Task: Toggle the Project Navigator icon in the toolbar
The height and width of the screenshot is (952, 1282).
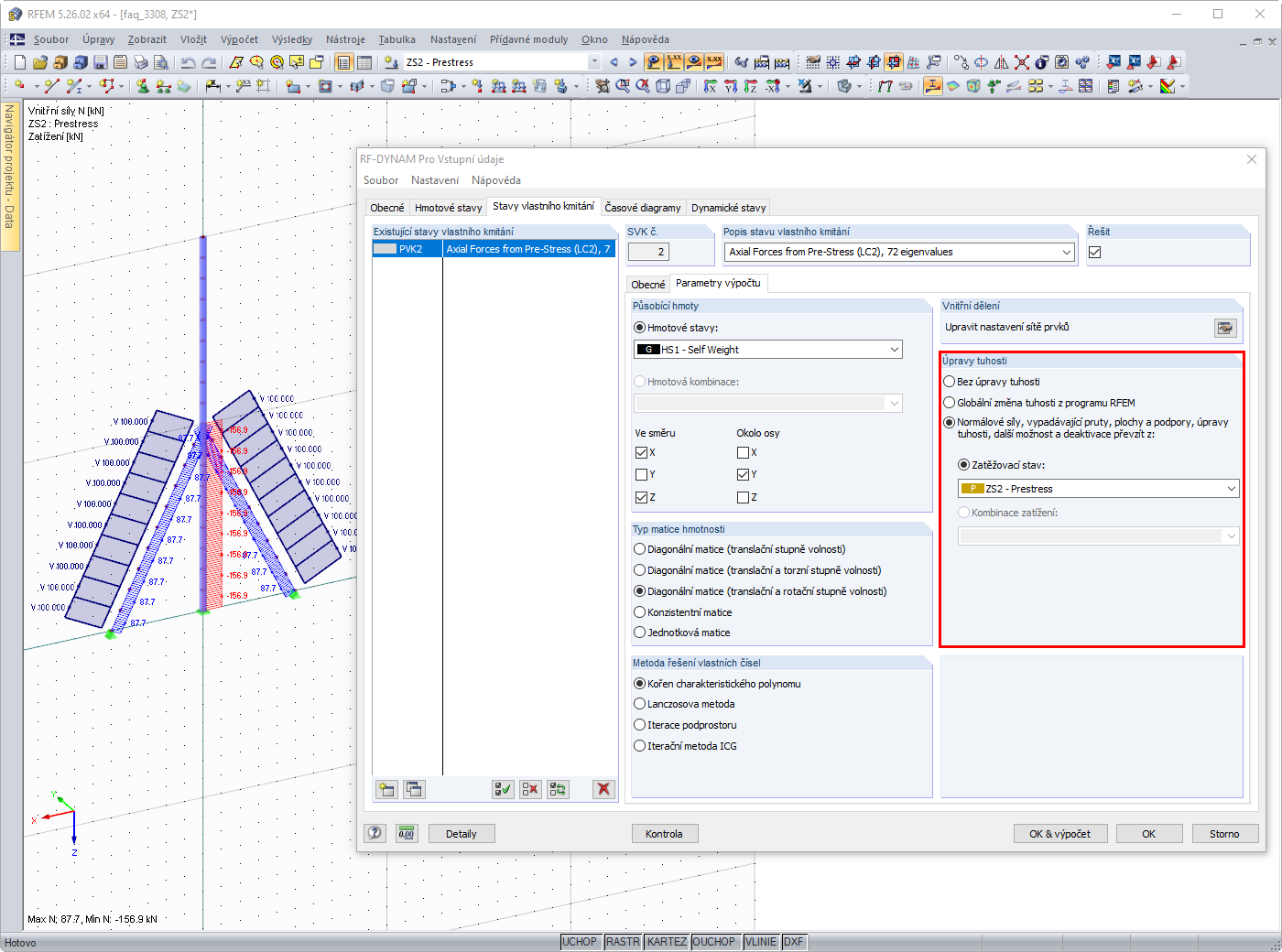Action: [x=343, y=62]
